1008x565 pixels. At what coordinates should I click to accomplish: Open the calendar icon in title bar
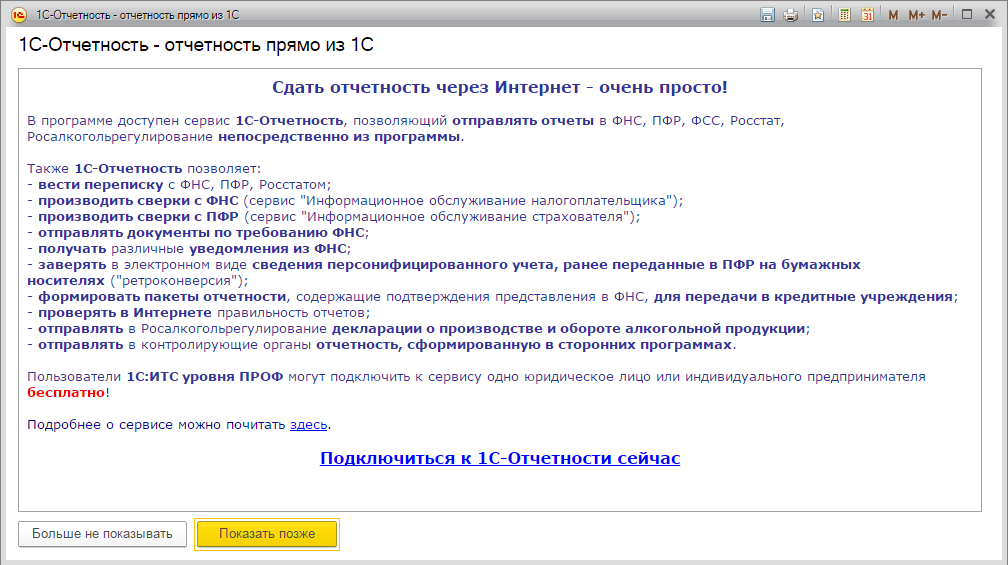click(867, 15)
